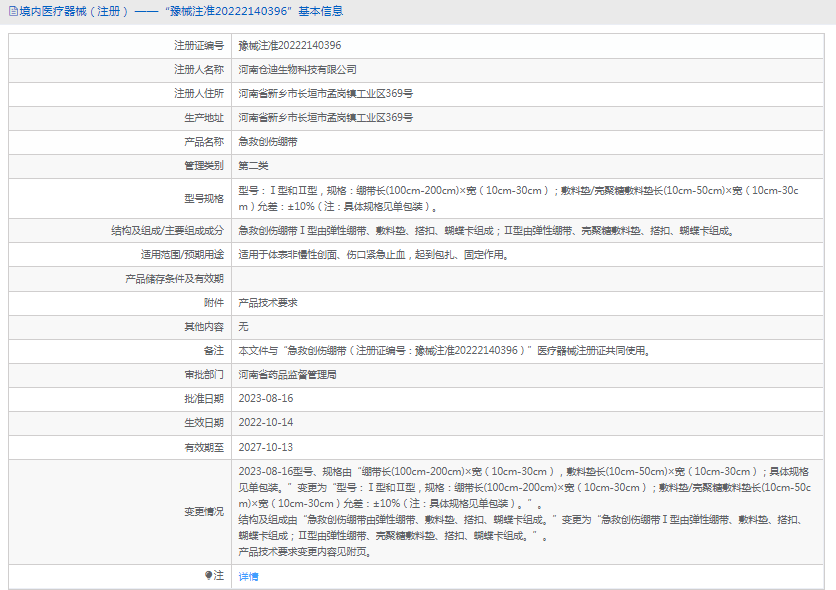Click the 注册人住所 label
Screen dimensions: 836x590
(x=199, y=93)
